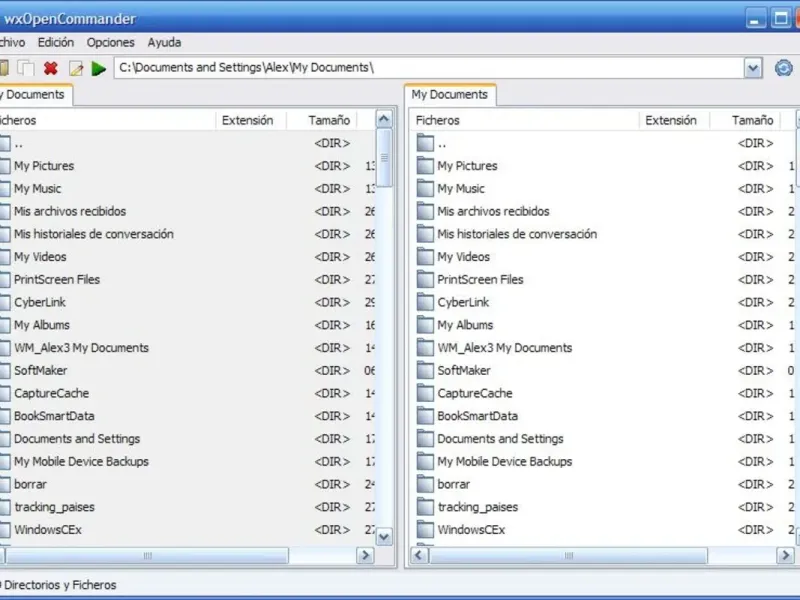Click 'Directorios y Ficheros' status bar text
This screenshot has height=600, width=800.
pyautogui.click(x=60, y=585)
